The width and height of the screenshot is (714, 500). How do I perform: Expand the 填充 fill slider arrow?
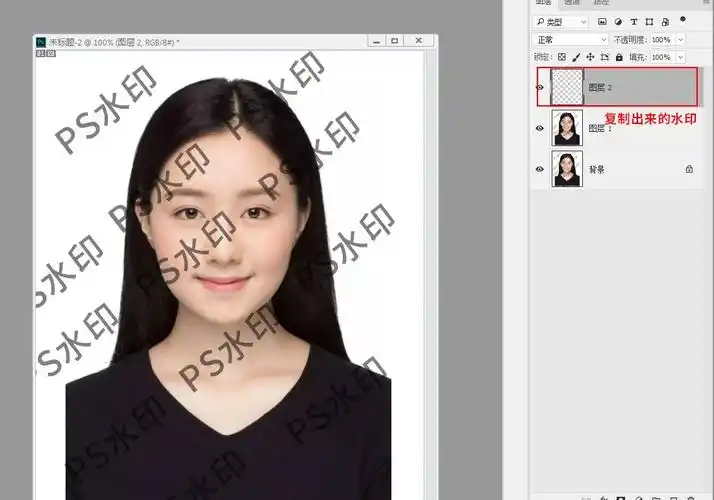[x=681, y=58]
